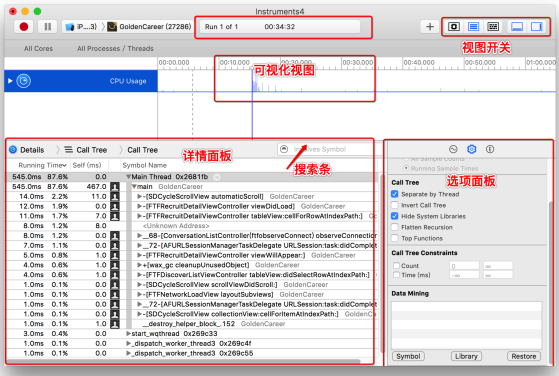559x376 pixels.
Task: Toggle the right inspector pane view icon
Action: pyautogui.click(x=537, y=27)
